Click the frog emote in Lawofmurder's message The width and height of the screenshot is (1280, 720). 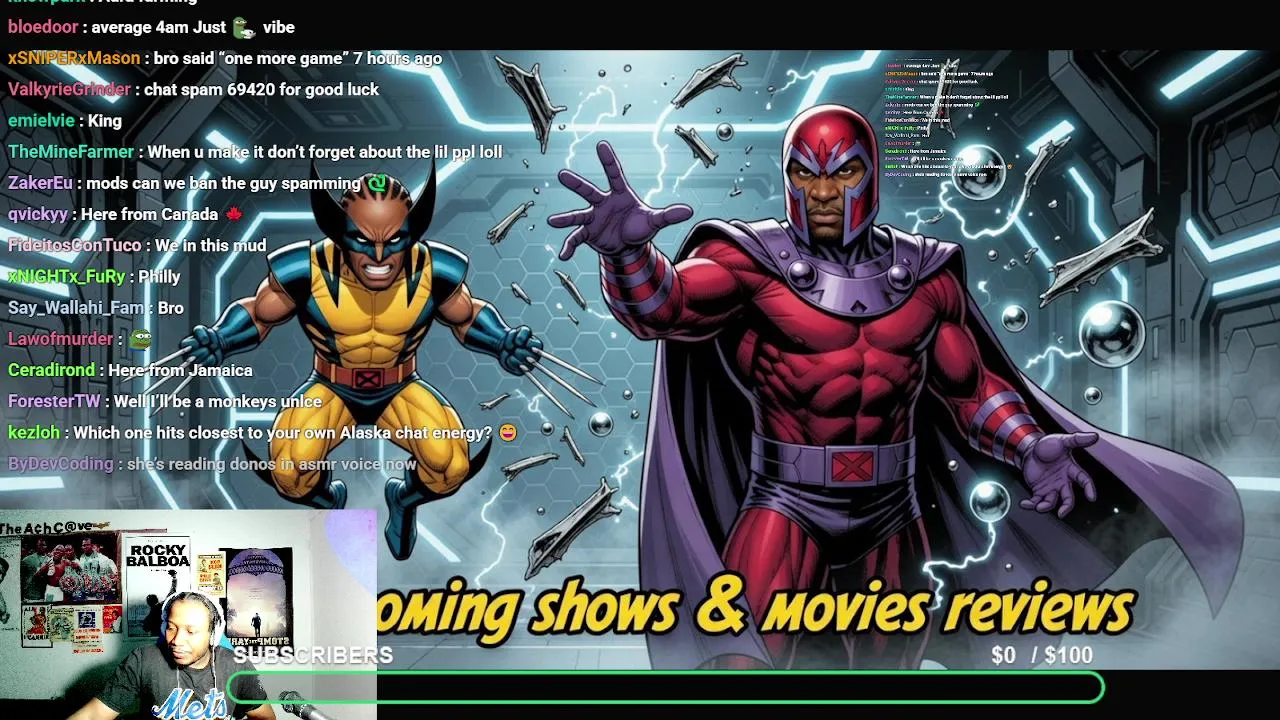pyautogui.click(x=140, y=339)
